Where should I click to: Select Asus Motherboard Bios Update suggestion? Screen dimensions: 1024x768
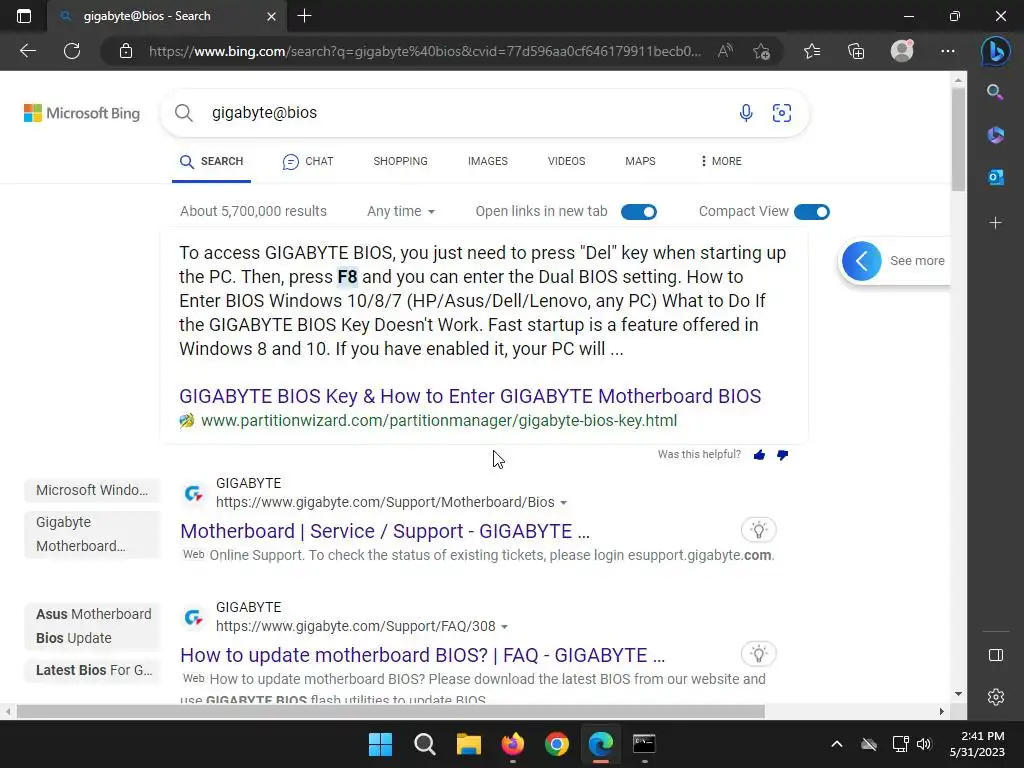pos(92,626)
